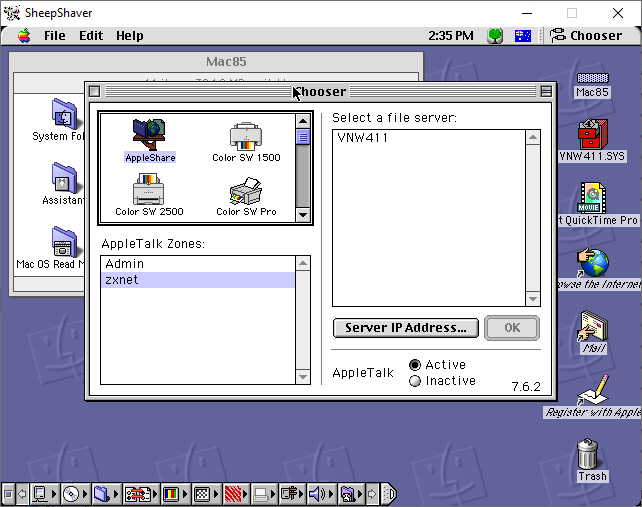Open AppleTalk switch control strip module
This screenshot has width=642, height=507.
click(44, 494)
